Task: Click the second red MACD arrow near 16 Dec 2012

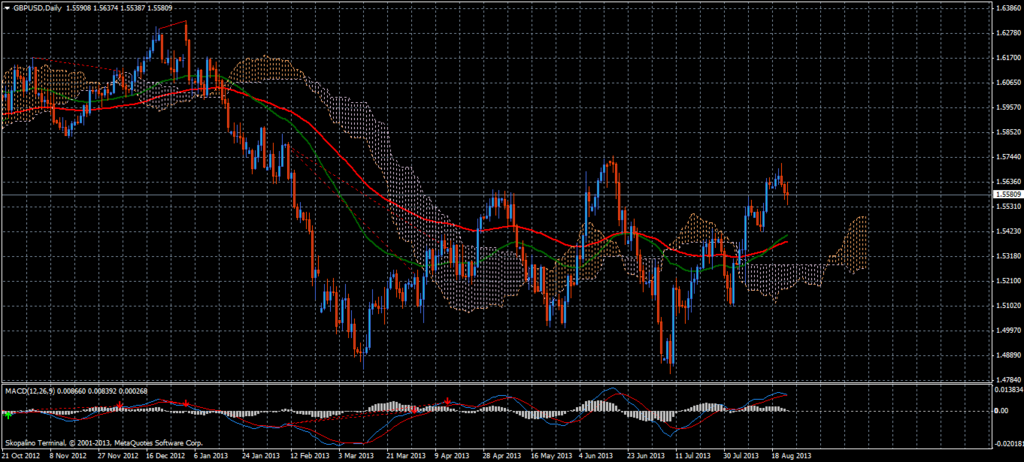Action: click(x=186, y=402)
